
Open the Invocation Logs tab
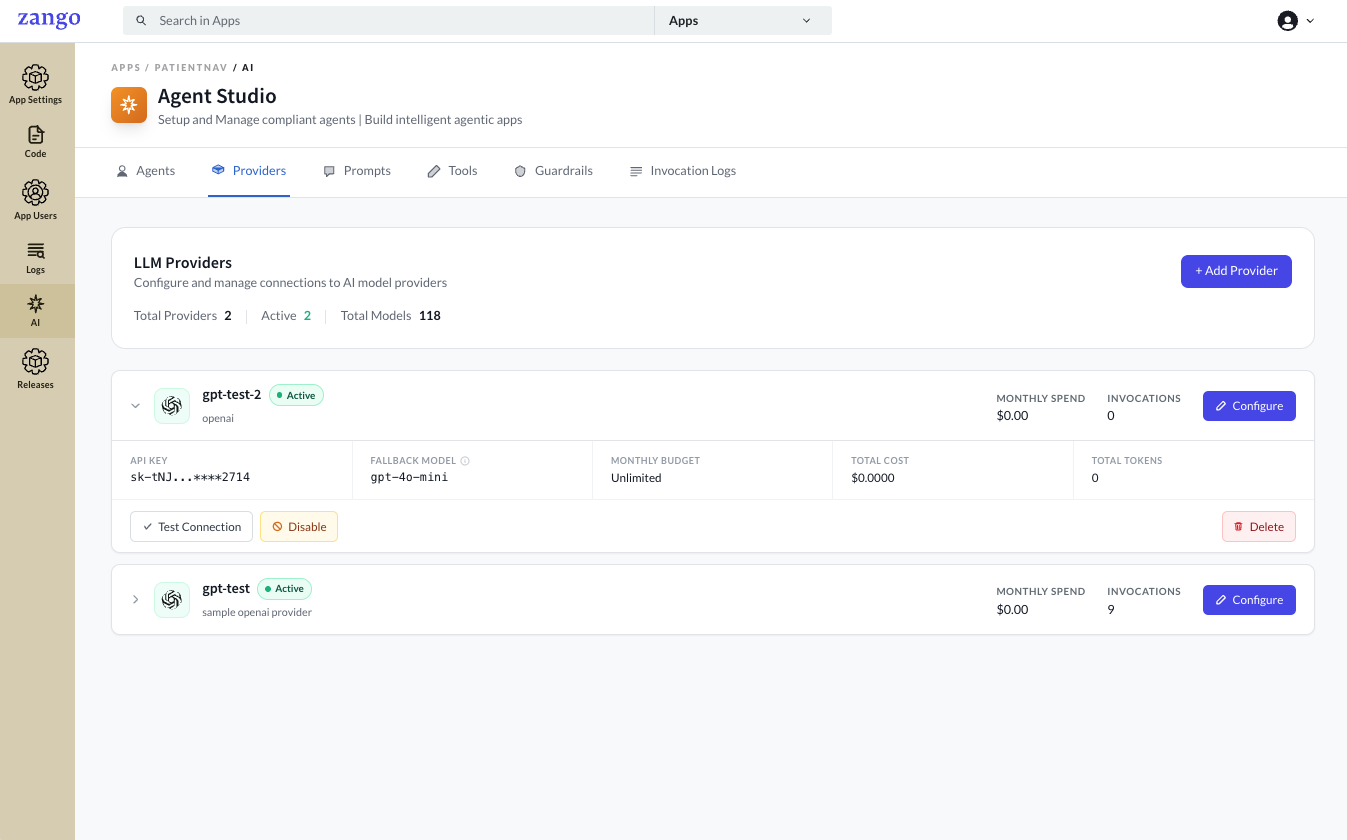[x=683, y=171]
